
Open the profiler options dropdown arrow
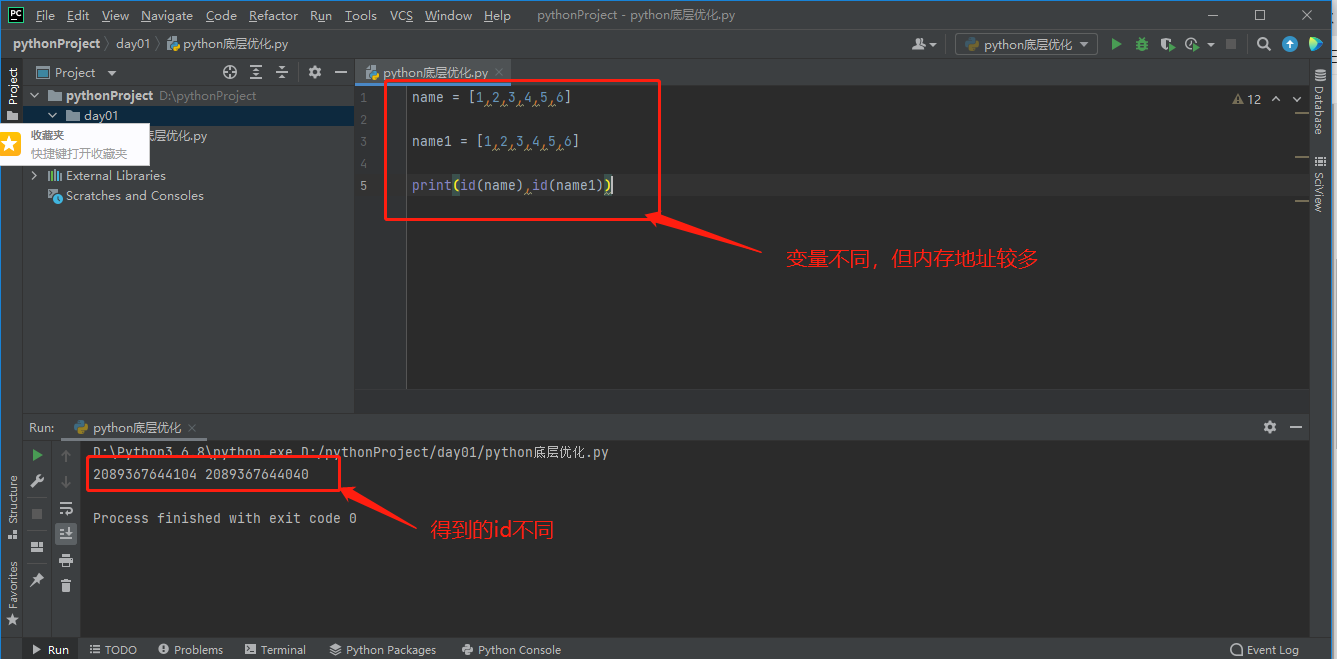pyautogui.click(x=1210, y=45)
